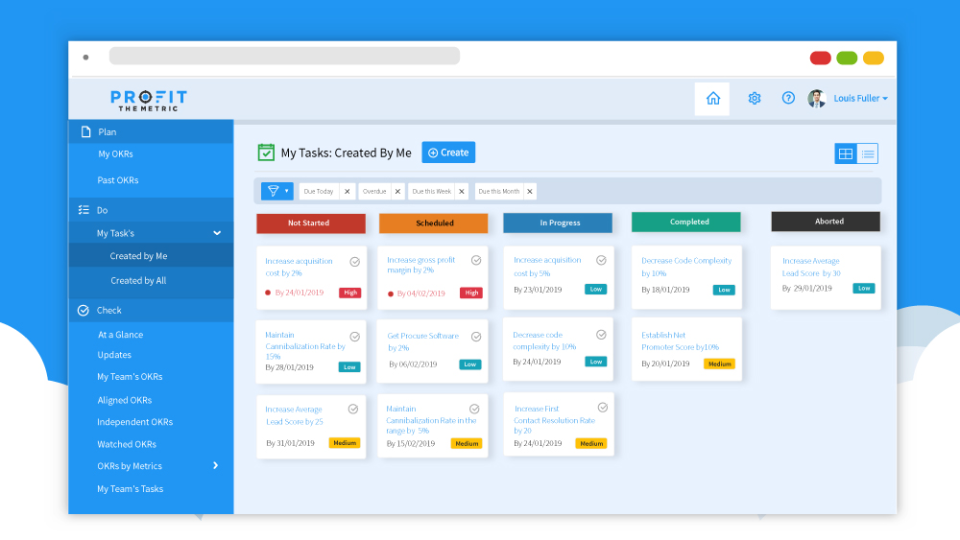Select Created by Me in the sidebar
This screenshot has width=960, height=540.
(x=138, y=256)
